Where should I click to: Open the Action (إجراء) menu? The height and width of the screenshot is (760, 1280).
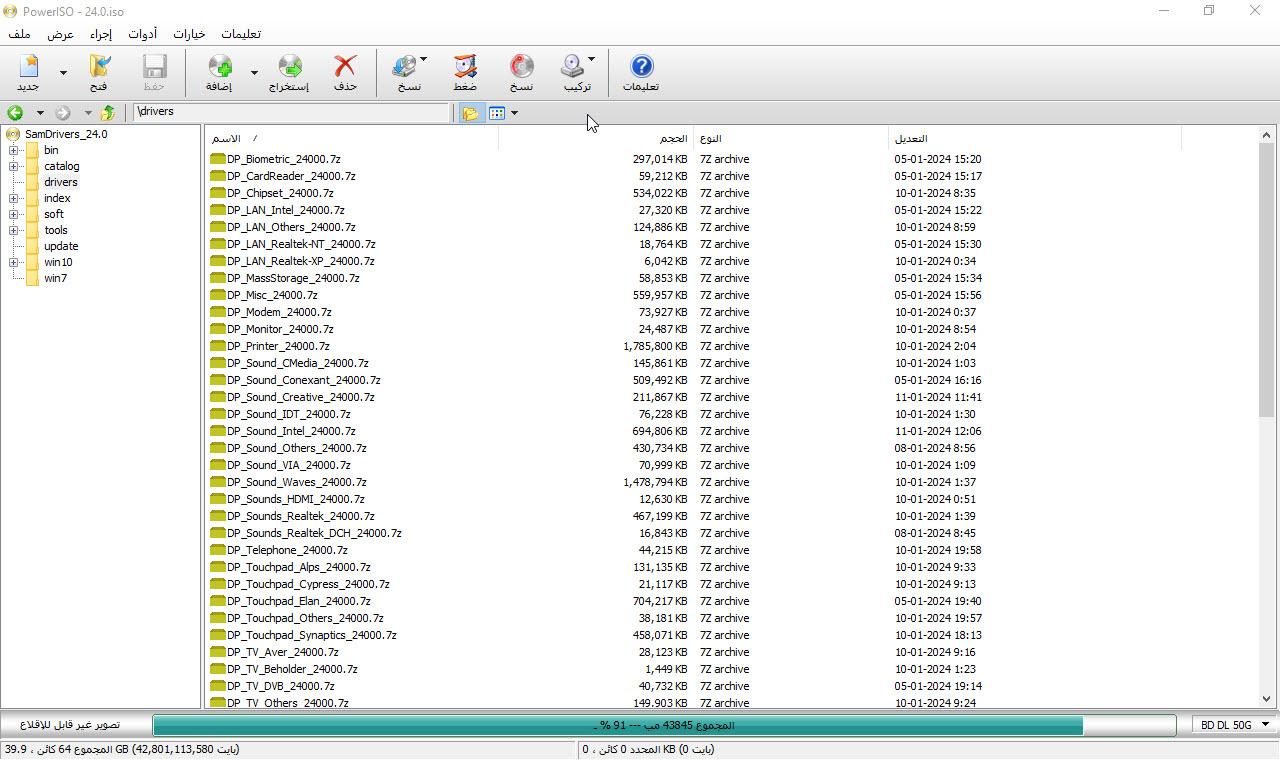click(101, 34)
